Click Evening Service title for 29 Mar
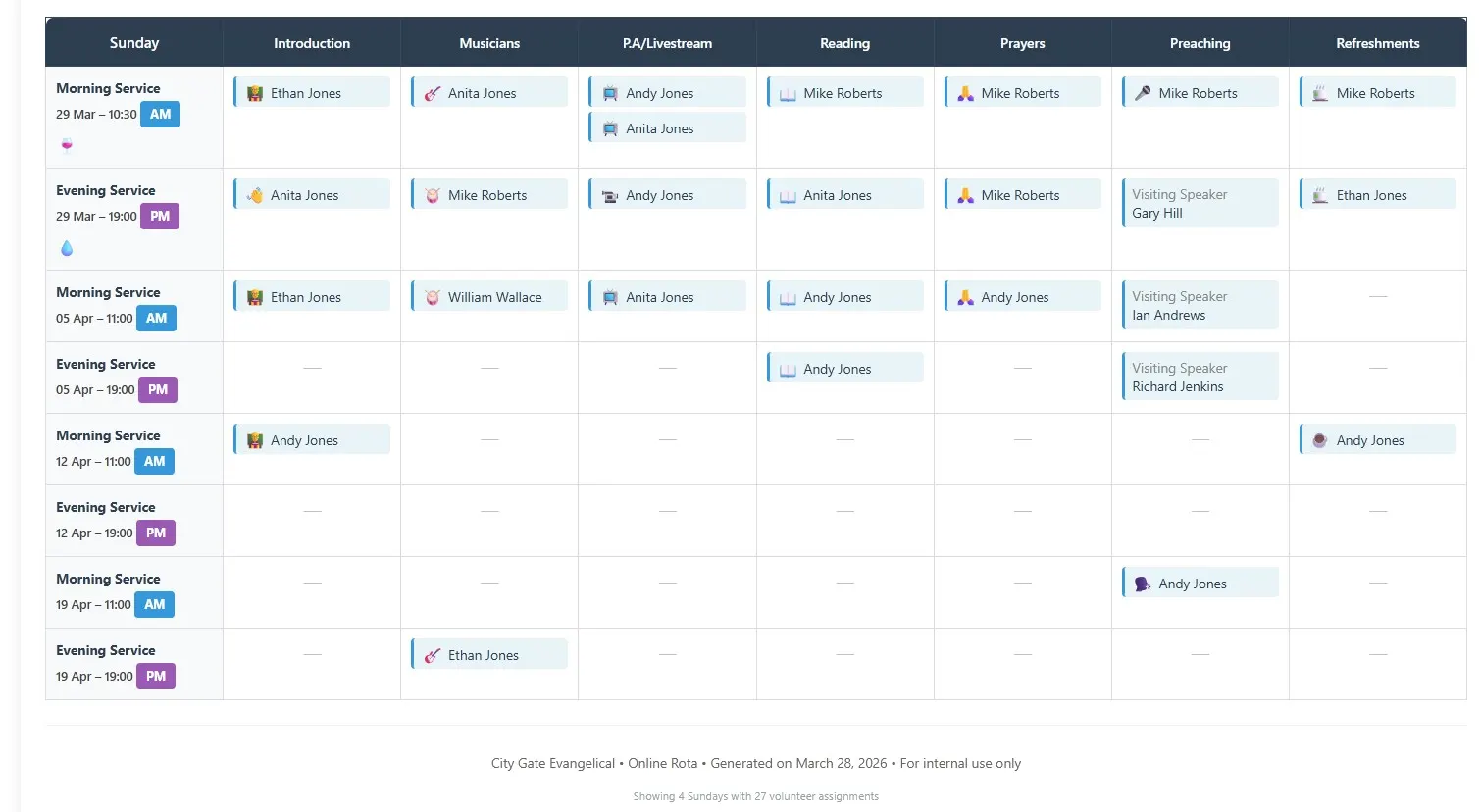1481x812 pixels. 106,190
